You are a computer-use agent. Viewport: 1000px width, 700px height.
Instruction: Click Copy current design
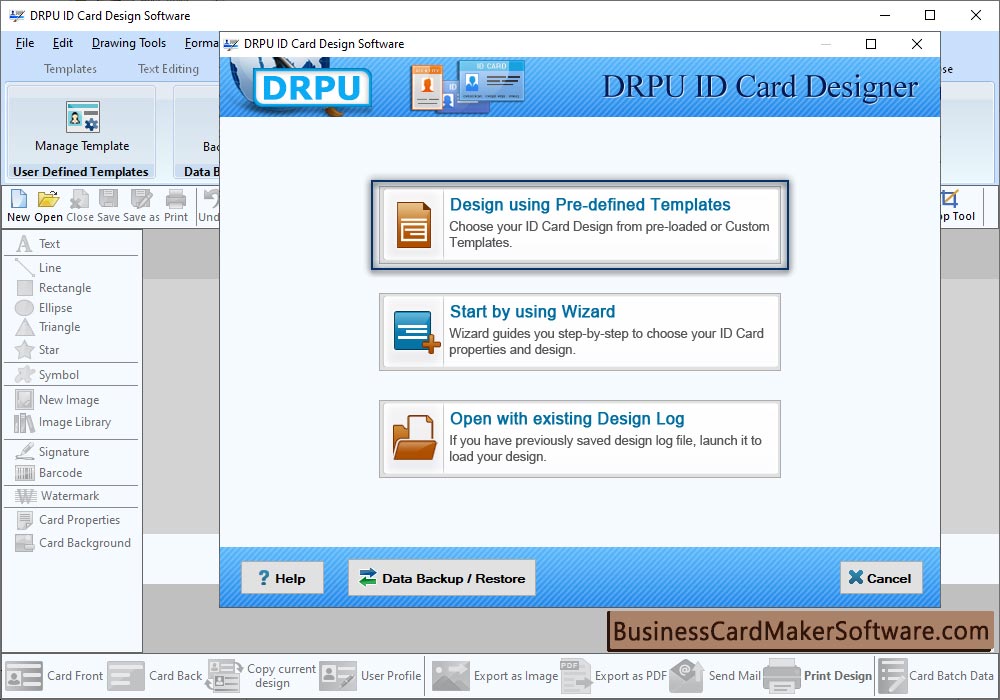261,676
